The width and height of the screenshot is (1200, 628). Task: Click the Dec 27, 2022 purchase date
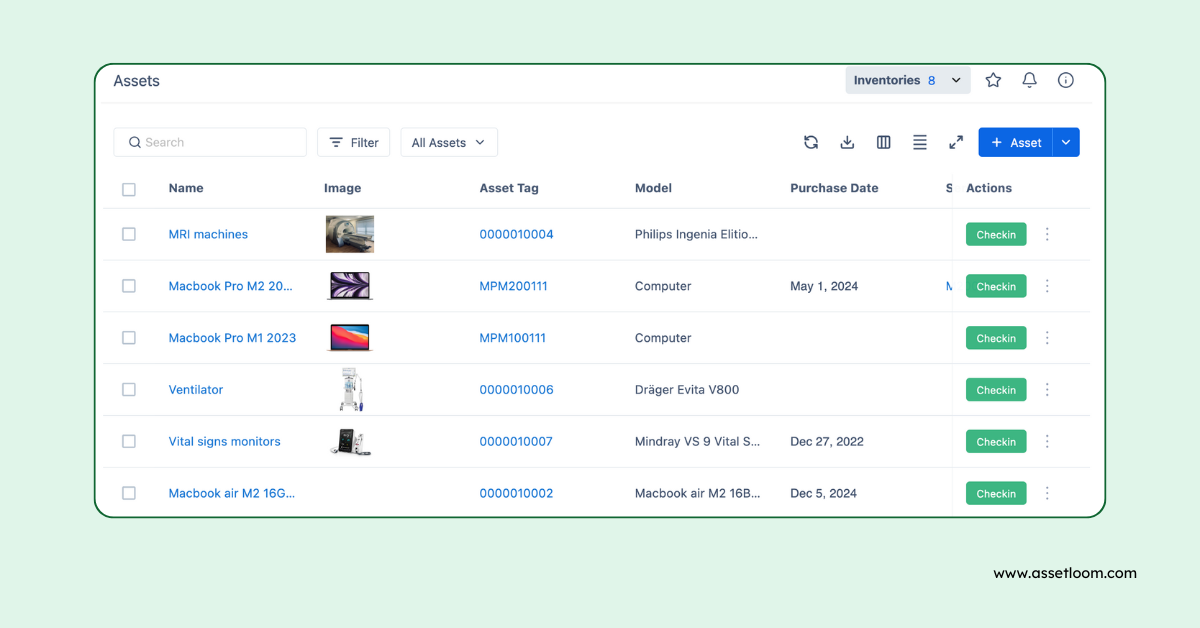click(x=827, y=441)
